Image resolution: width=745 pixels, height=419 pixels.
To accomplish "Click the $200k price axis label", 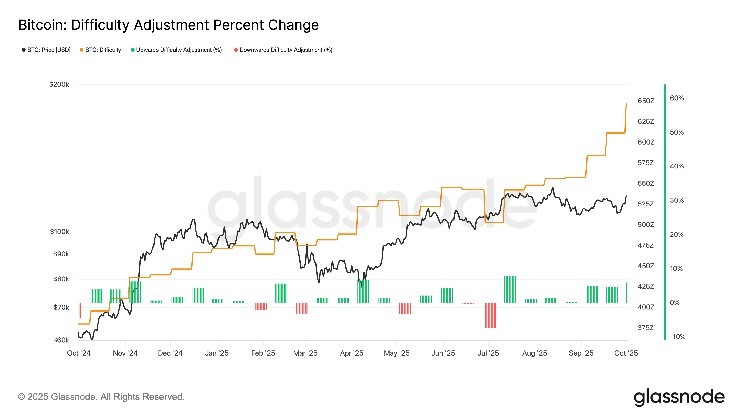I will (x=58, y=86).
